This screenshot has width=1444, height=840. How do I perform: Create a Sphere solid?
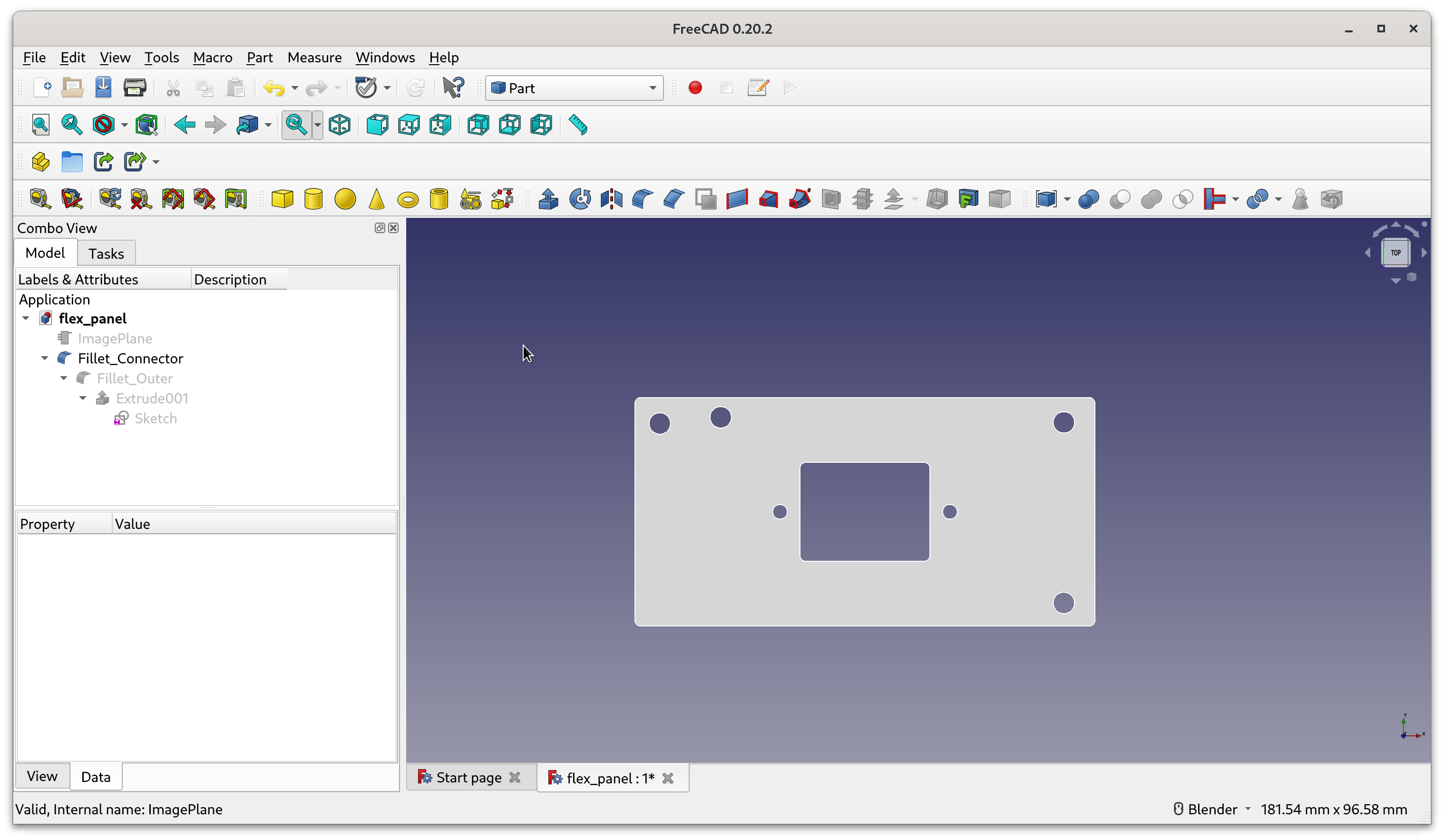click(345, 199)
